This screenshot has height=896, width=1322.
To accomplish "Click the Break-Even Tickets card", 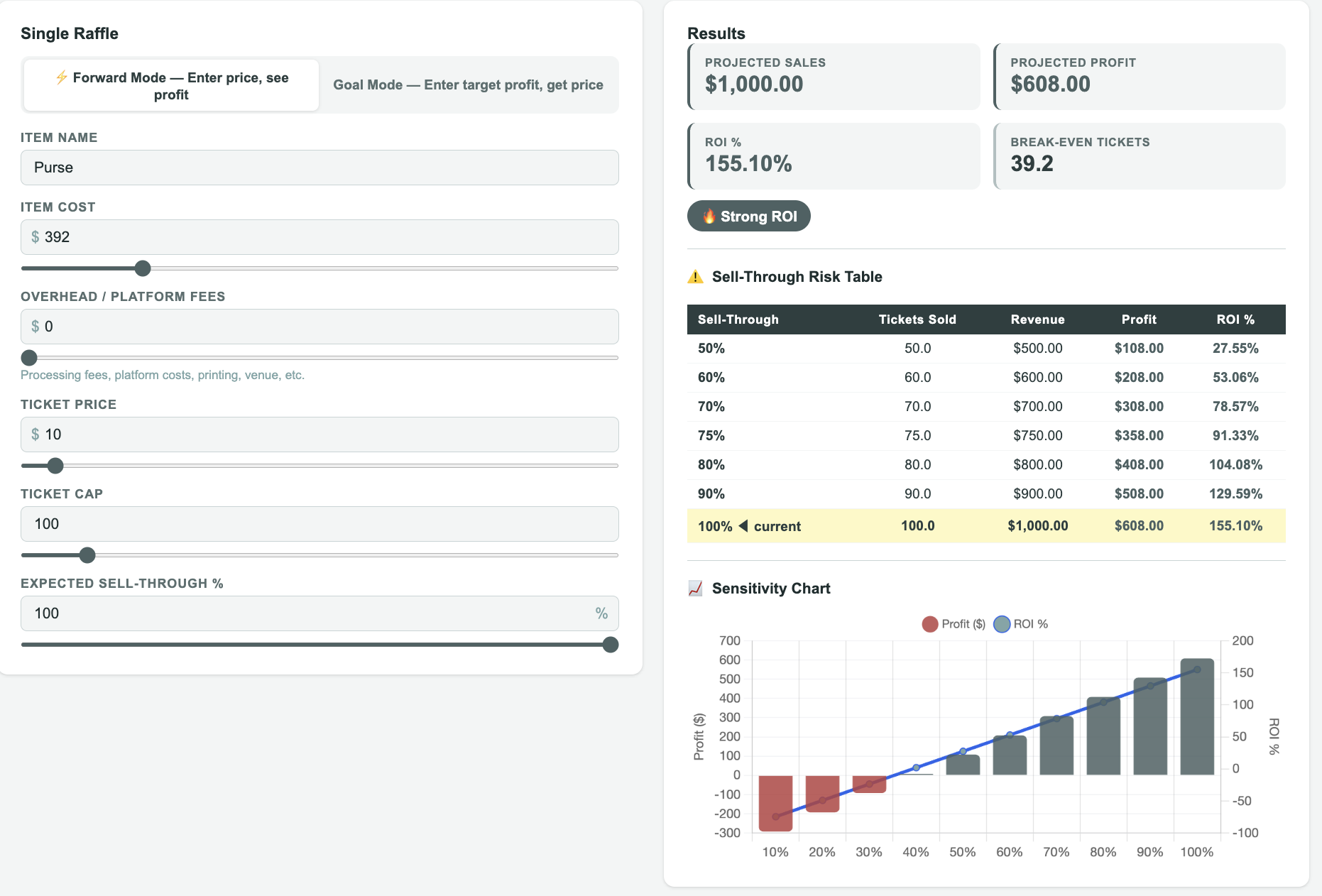I will pos(1140,156).
